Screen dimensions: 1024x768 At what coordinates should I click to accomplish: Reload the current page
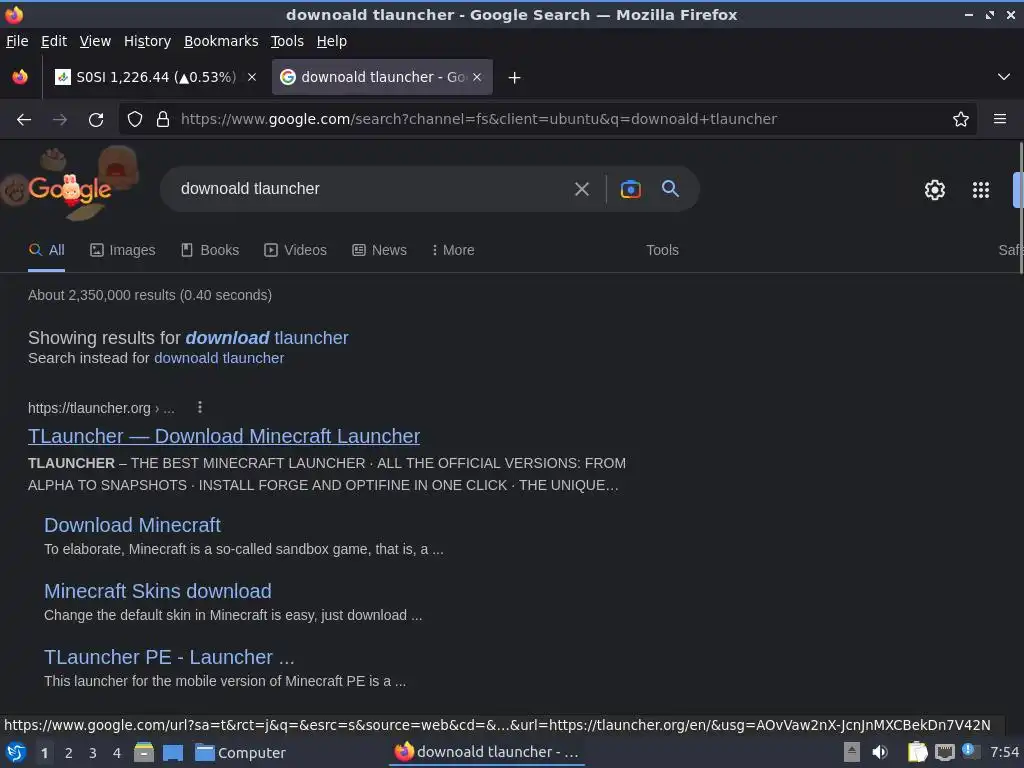pyautogui.click(x=96, y=120)
